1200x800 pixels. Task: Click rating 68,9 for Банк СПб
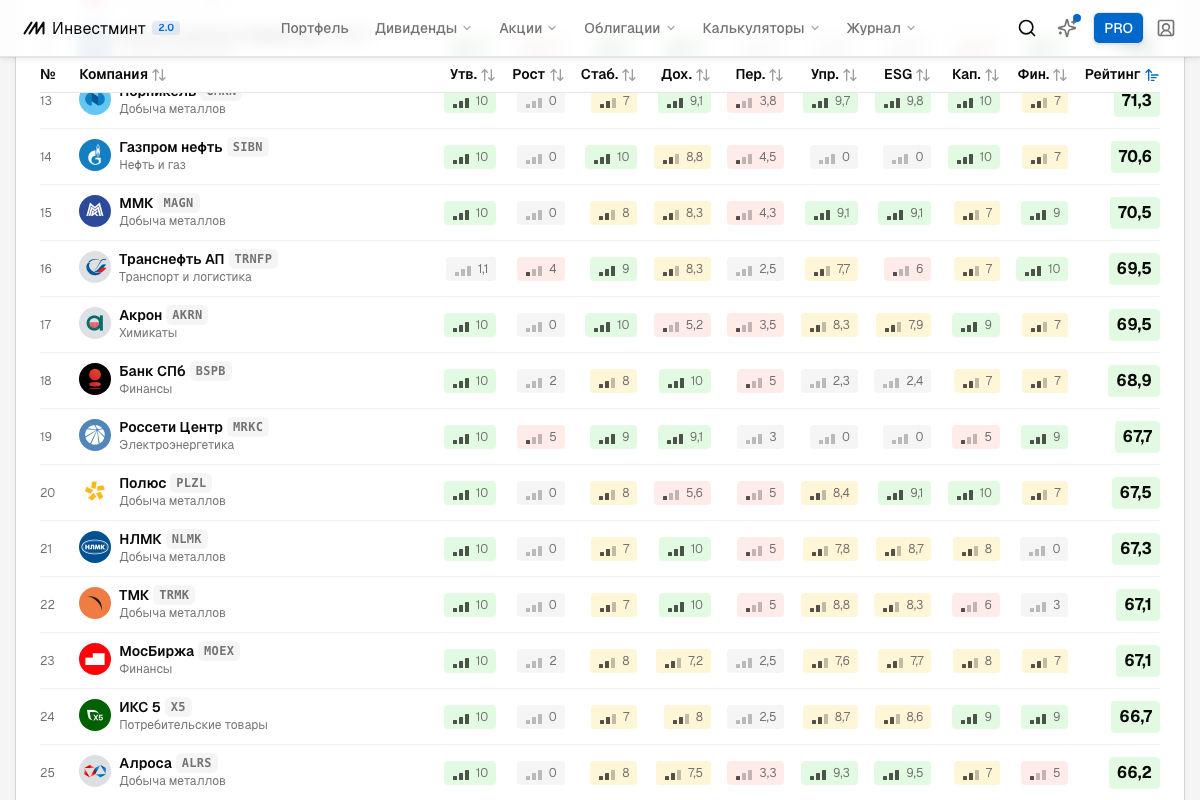(x=1134, y=381)
